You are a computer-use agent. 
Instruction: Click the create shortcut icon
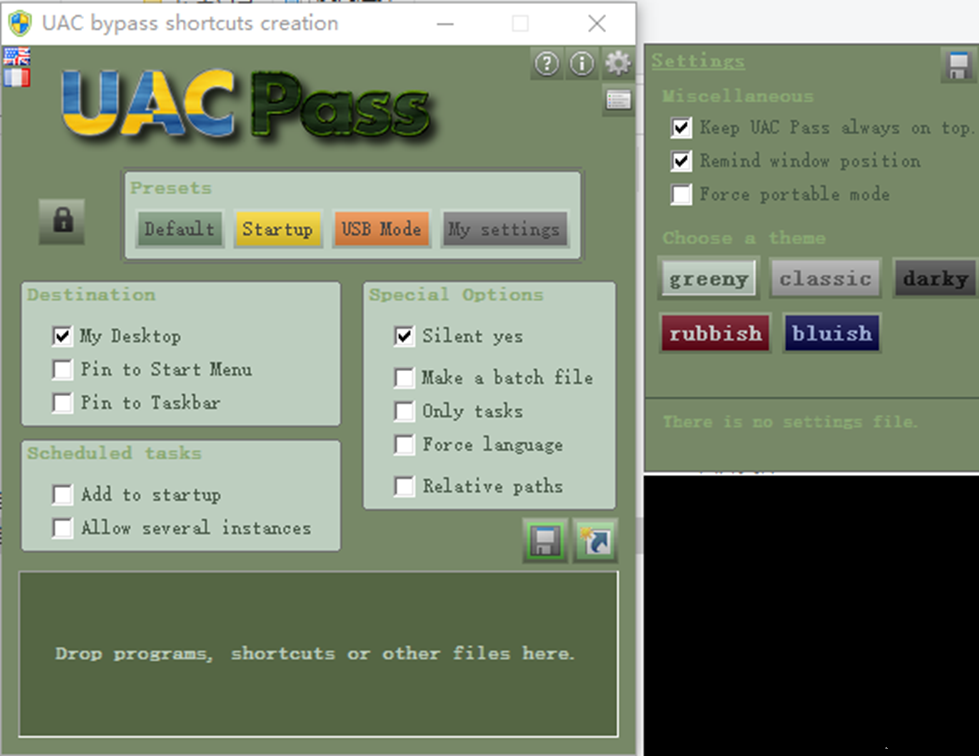click(x=596, y=541)
